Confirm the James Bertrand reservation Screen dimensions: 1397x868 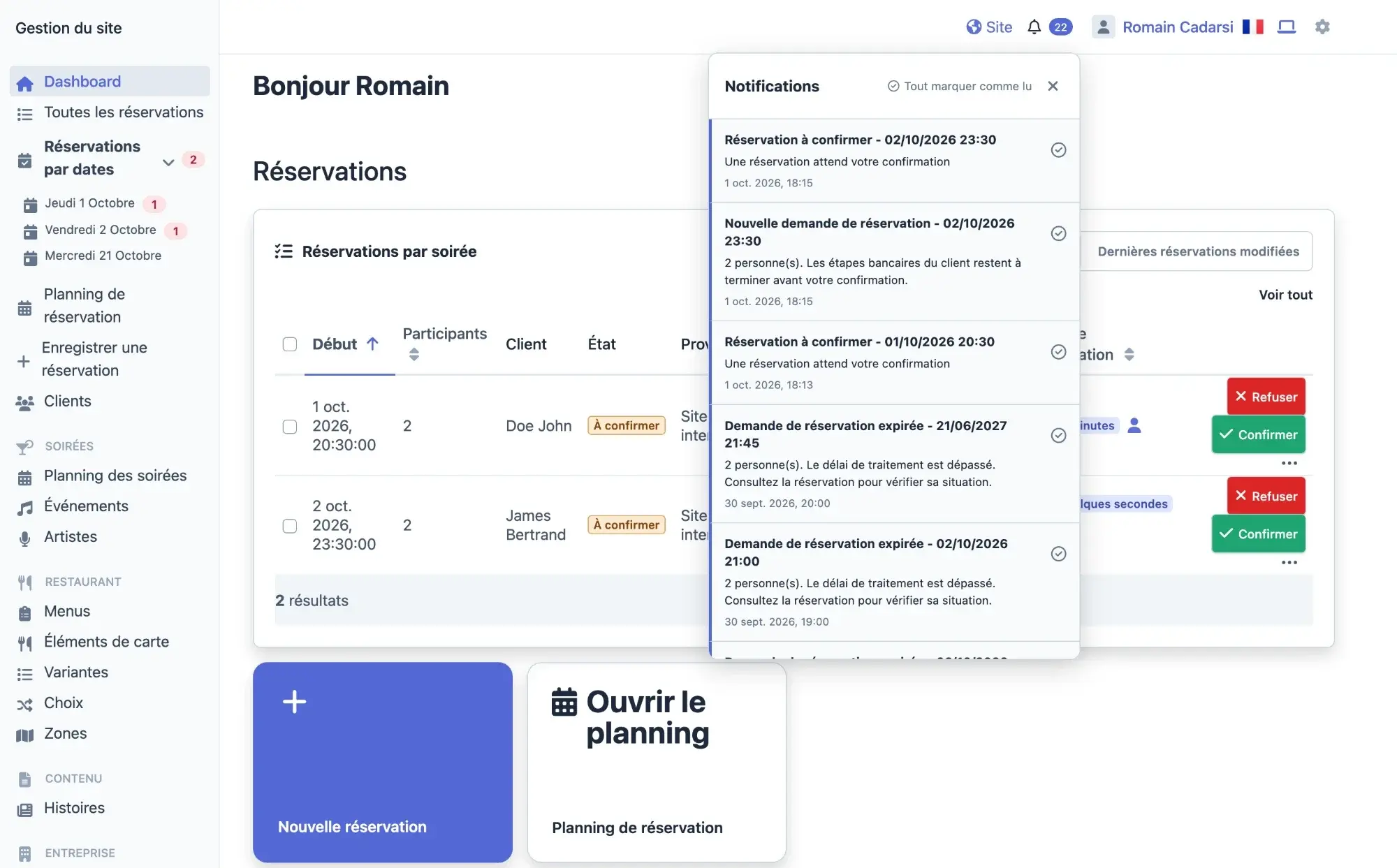point(1258,534)
